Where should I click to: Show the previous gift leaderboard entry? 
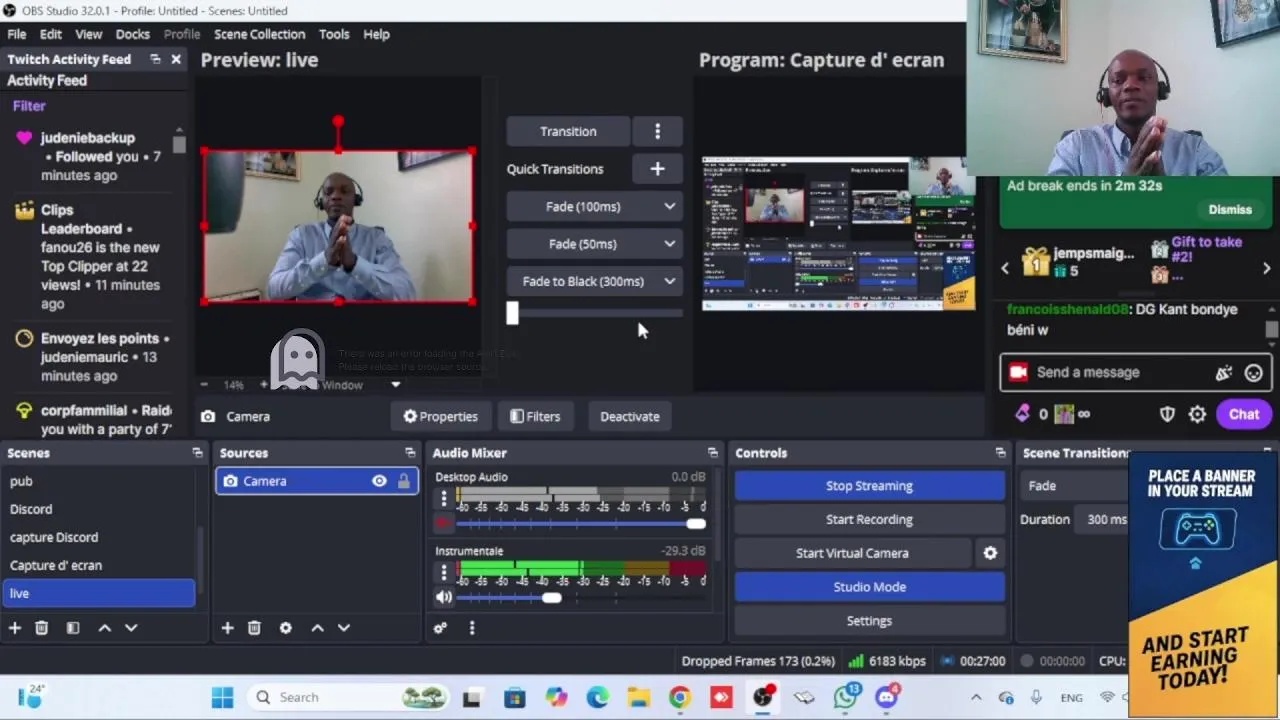(1006, 268)
